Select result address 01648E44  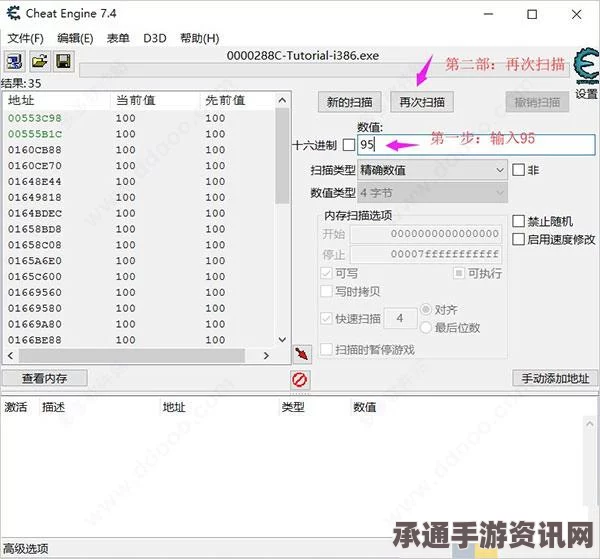coord(35,181)
